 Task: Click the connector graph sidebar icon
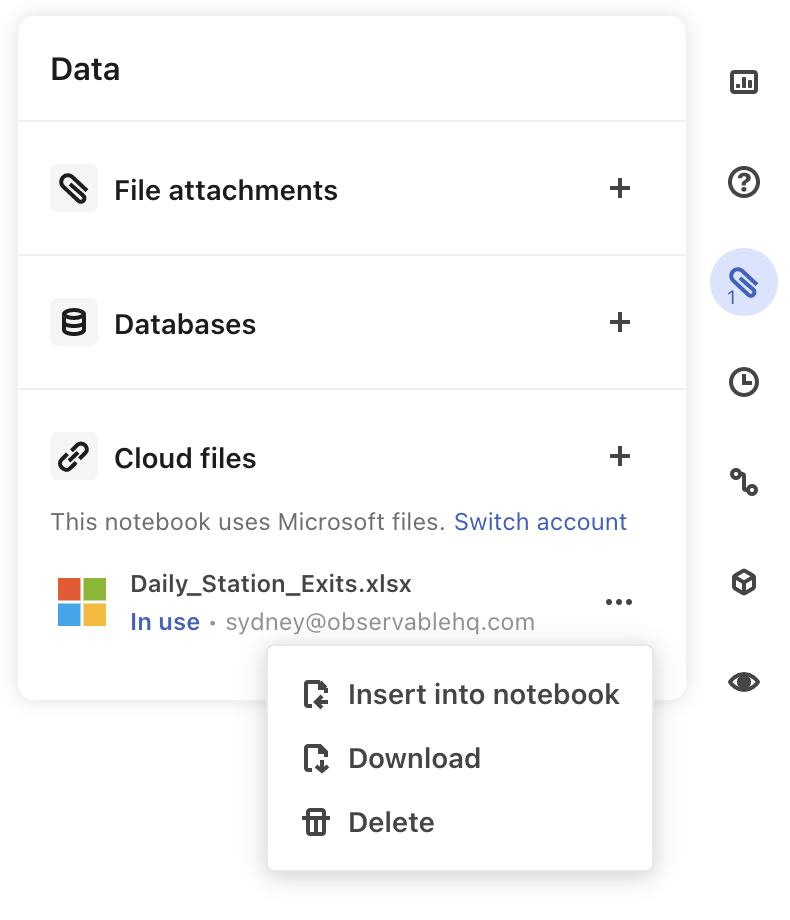tap(744, 482)
